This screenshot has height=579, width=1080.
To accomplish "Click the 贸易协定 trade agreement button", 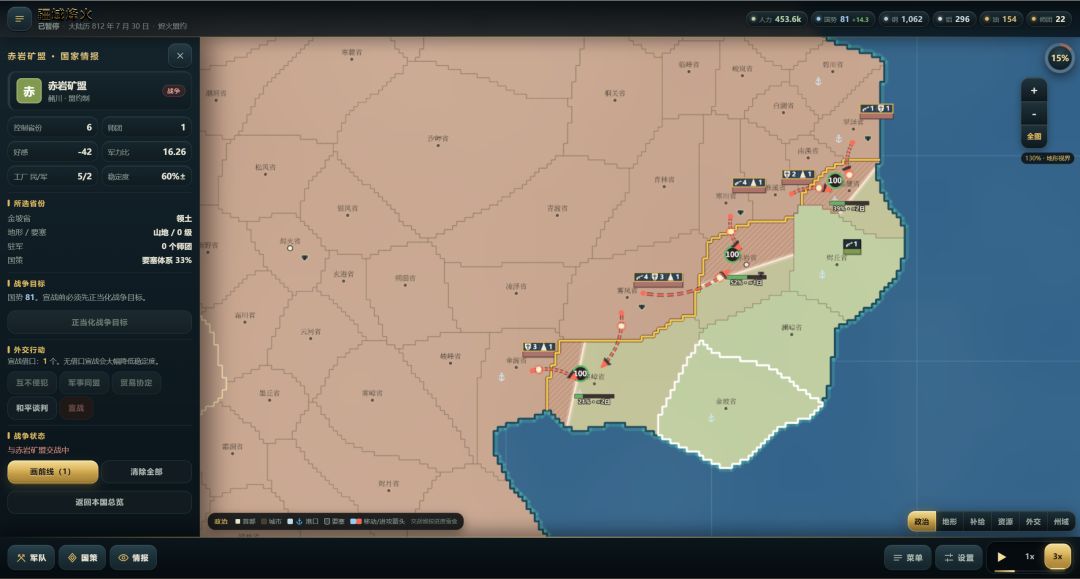I will click(136, 383).
